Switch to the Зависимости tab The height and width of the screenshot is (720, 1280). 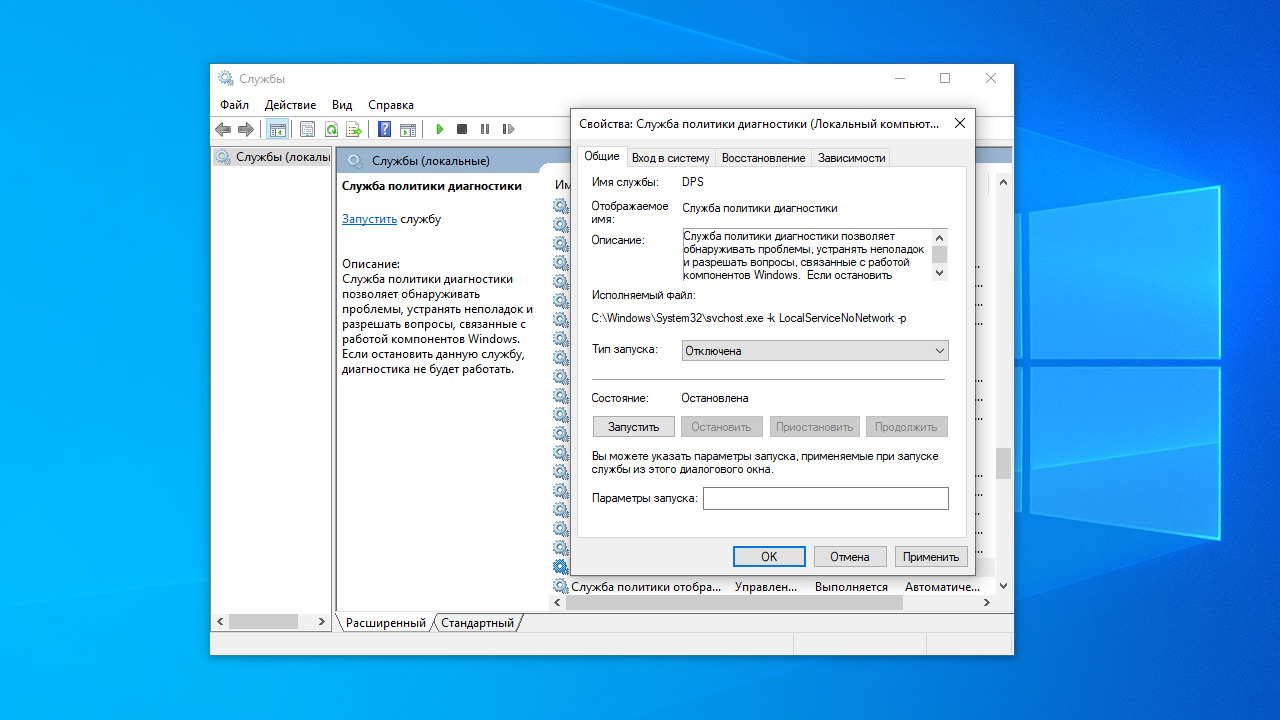point(851,158)
